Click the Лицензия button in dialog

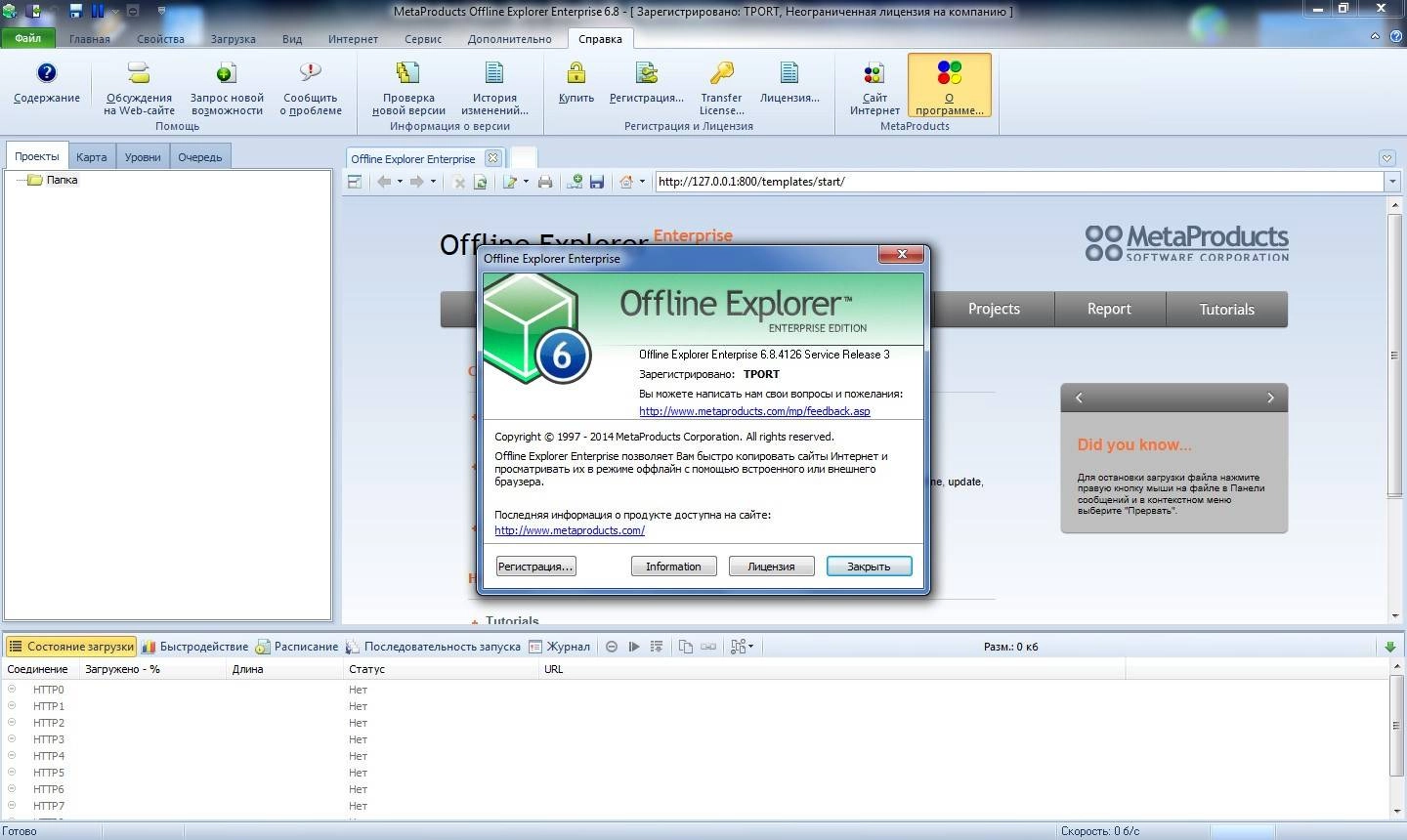[771, 567]
